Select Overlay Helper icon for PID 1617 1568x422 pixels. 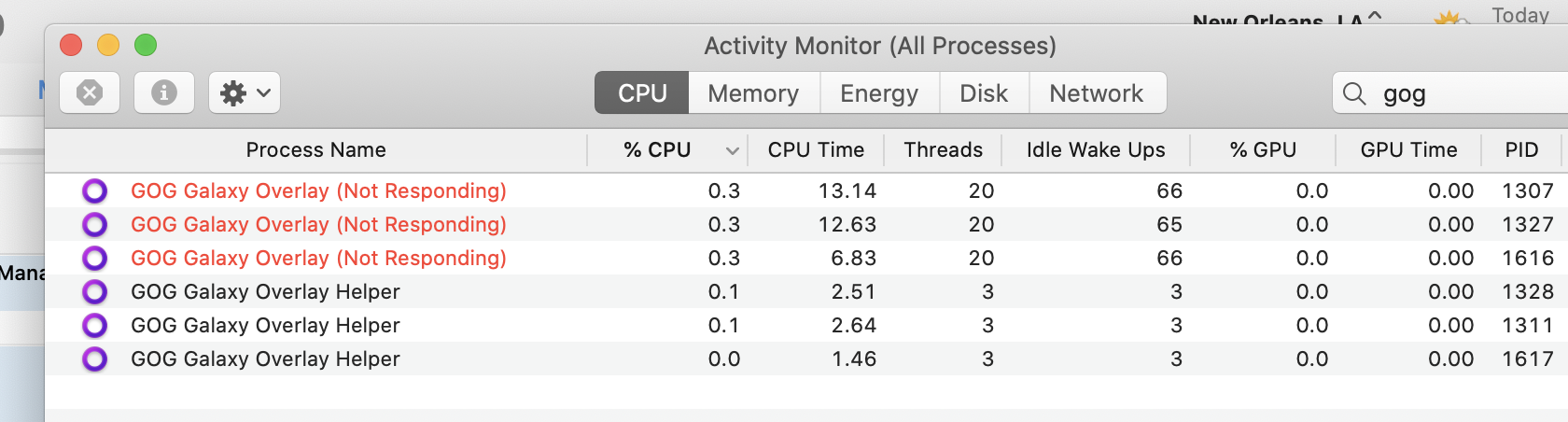click(x=94, y=359)
